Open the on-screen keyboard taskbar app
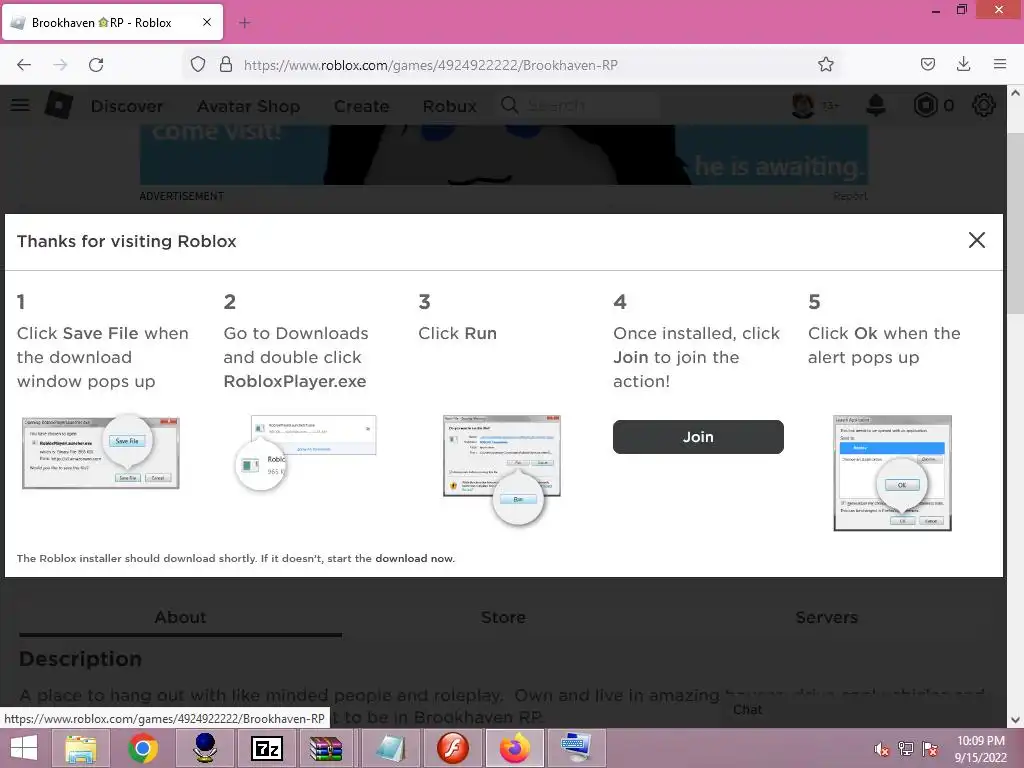This screenshot has width=1024, height=768. (576, 748)
